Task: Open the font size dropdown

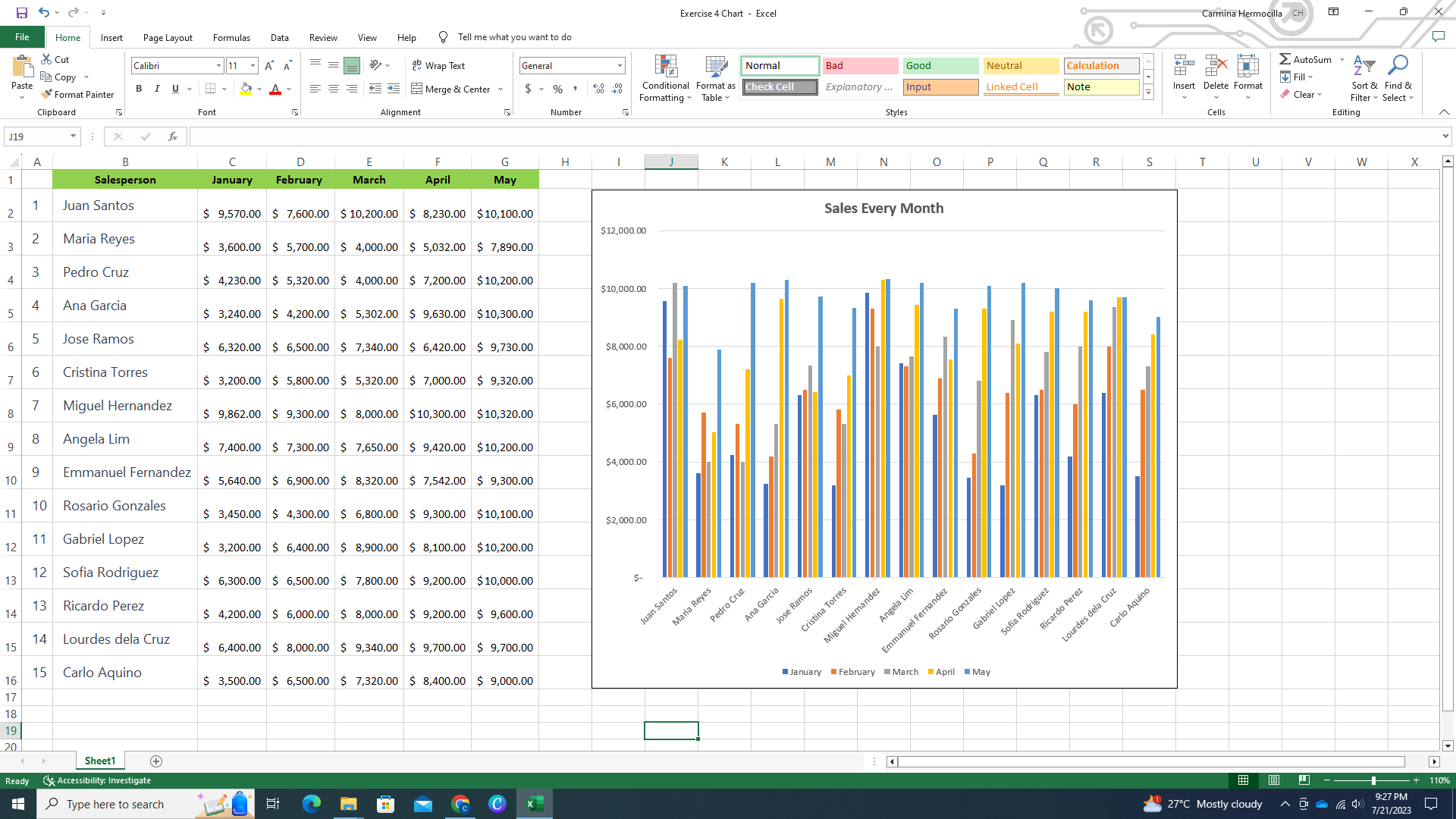Action: point(253,66)
